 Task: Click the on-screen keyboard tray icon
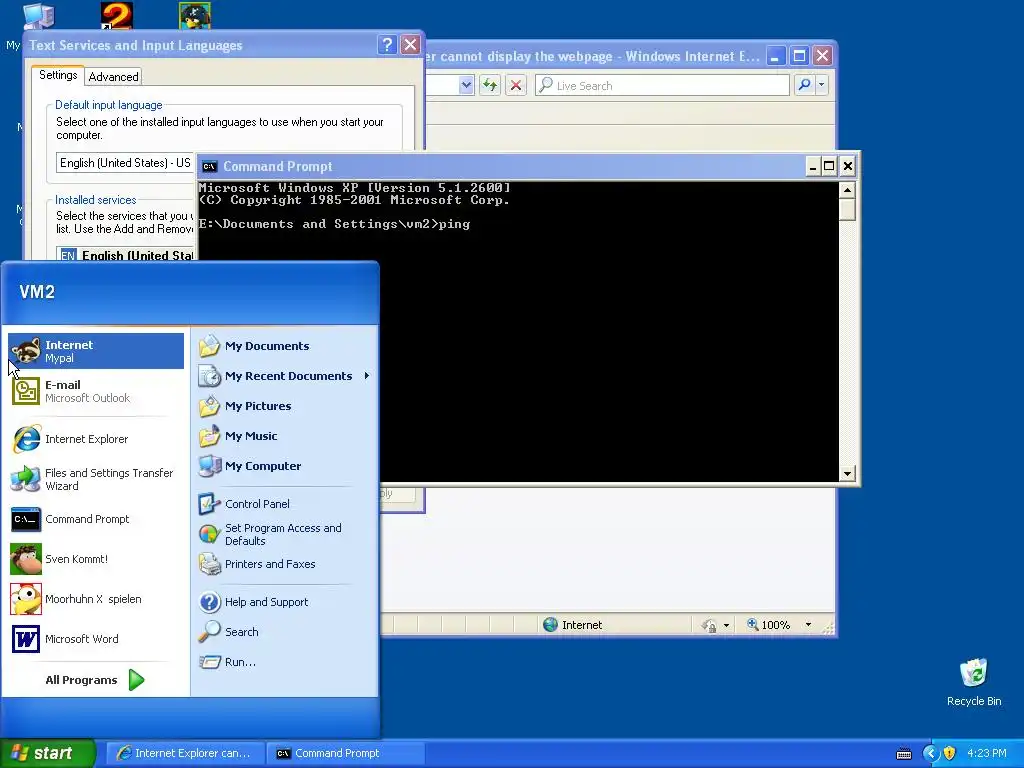(904, 754)
